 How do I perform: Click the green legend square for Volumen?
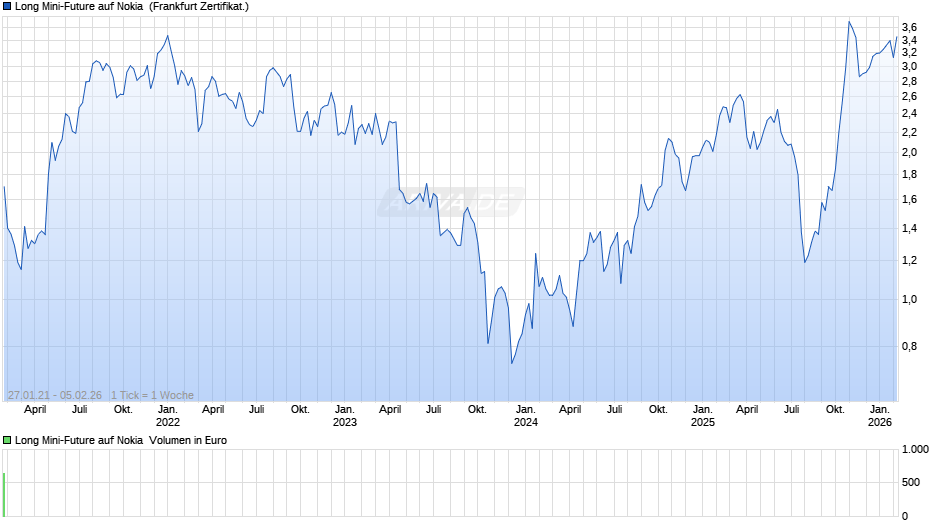(x=7, y=440)
